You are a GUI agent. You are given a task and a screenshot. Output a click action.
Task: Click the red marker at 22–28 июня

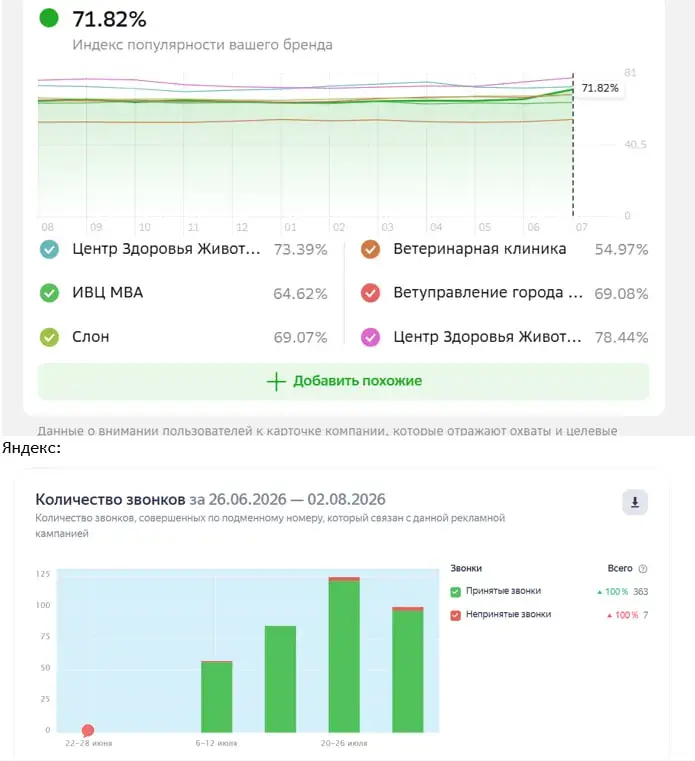(x=88, y=730)
